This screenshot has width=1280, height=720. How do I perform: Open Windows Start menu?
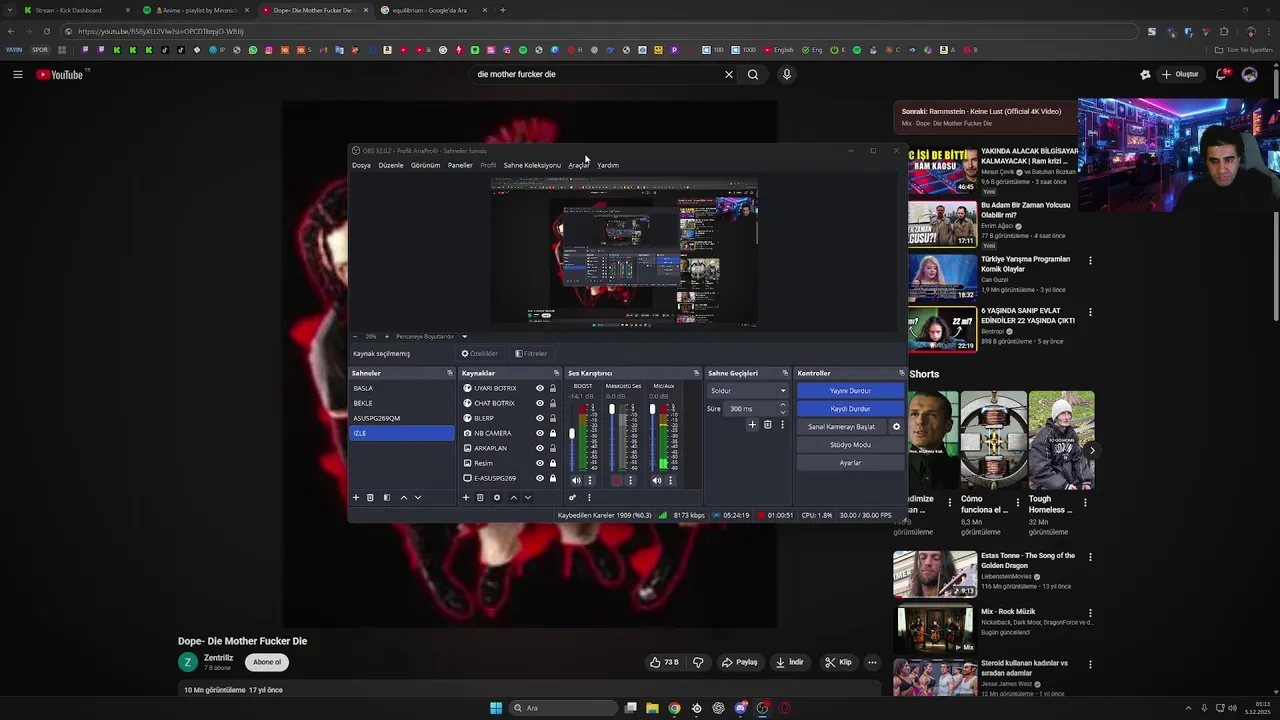tap(496, 708)
